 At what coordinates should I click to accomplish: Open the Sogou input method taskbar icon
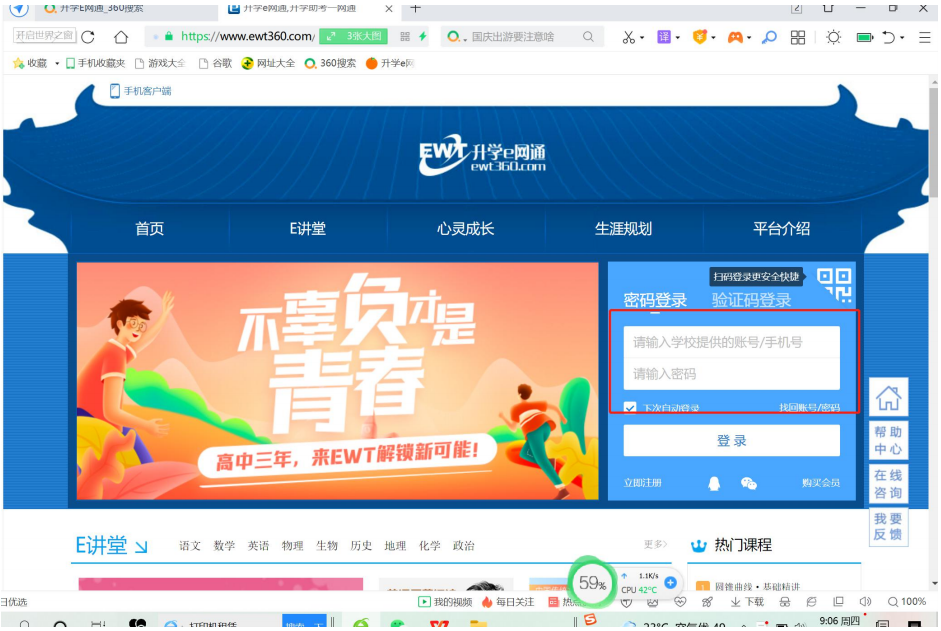[591, 620]
